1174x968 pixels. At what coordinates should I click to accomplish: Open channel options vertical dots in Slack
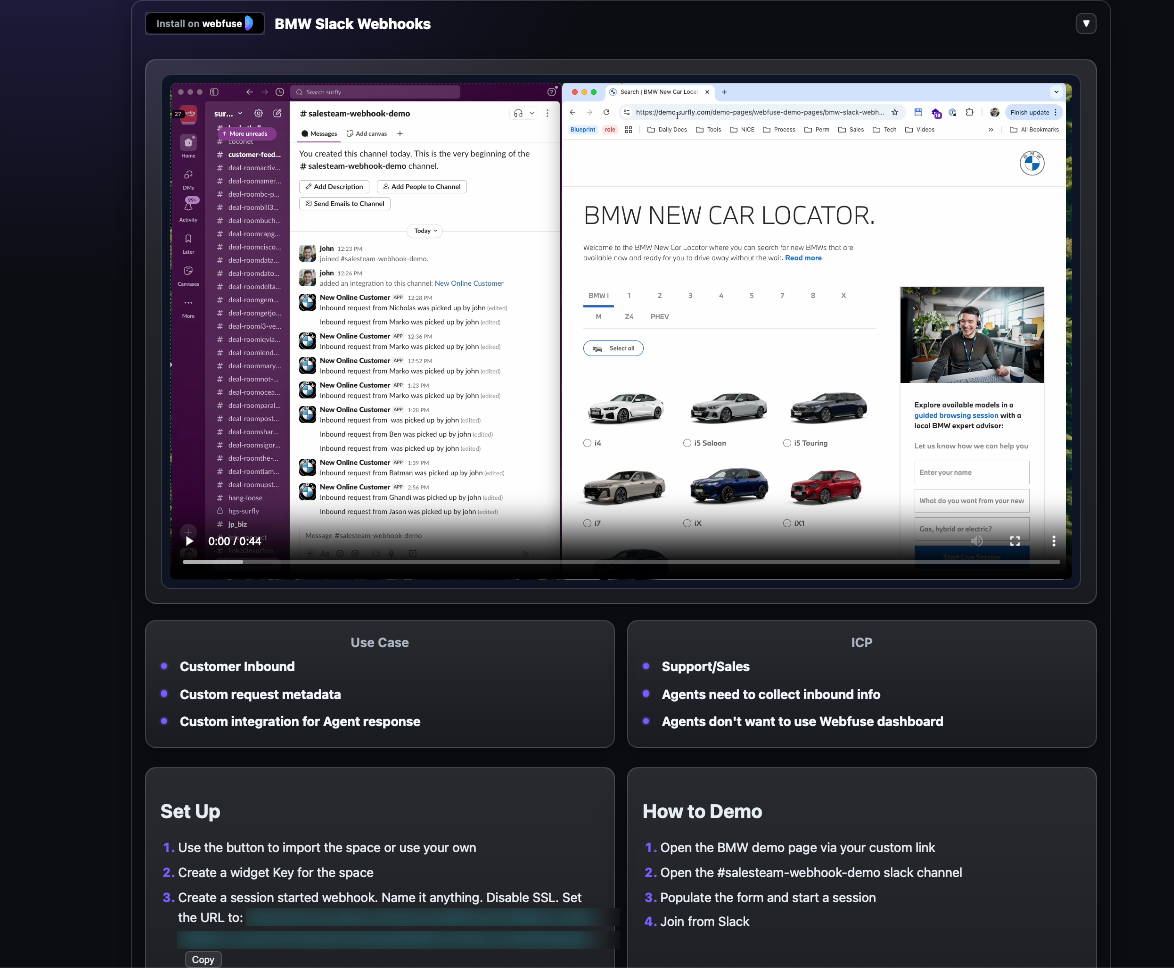(x=547, y=113)
